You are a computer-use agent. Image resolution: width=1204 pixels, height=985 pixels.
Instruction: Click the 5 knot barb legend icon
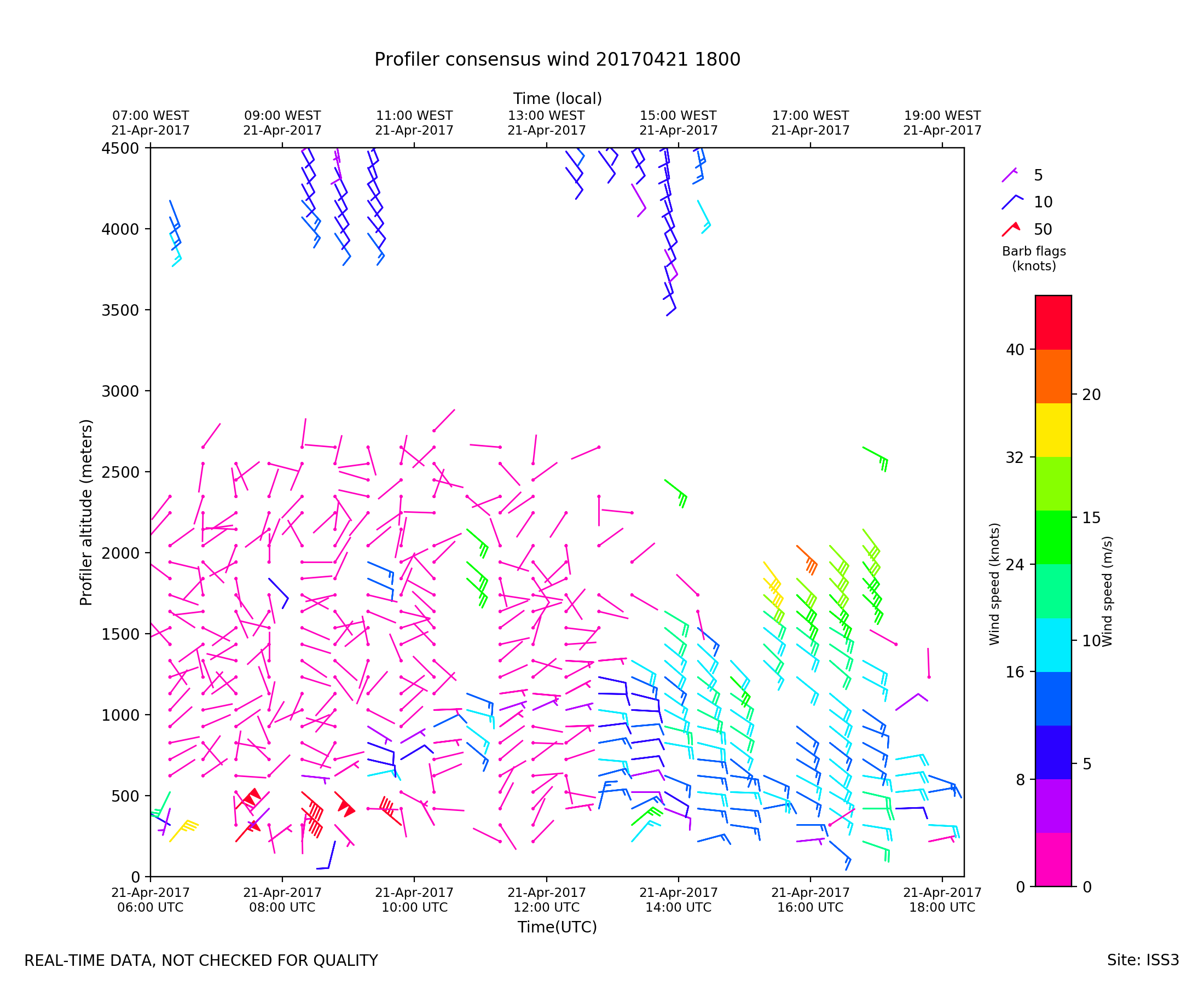point(1009,175)
